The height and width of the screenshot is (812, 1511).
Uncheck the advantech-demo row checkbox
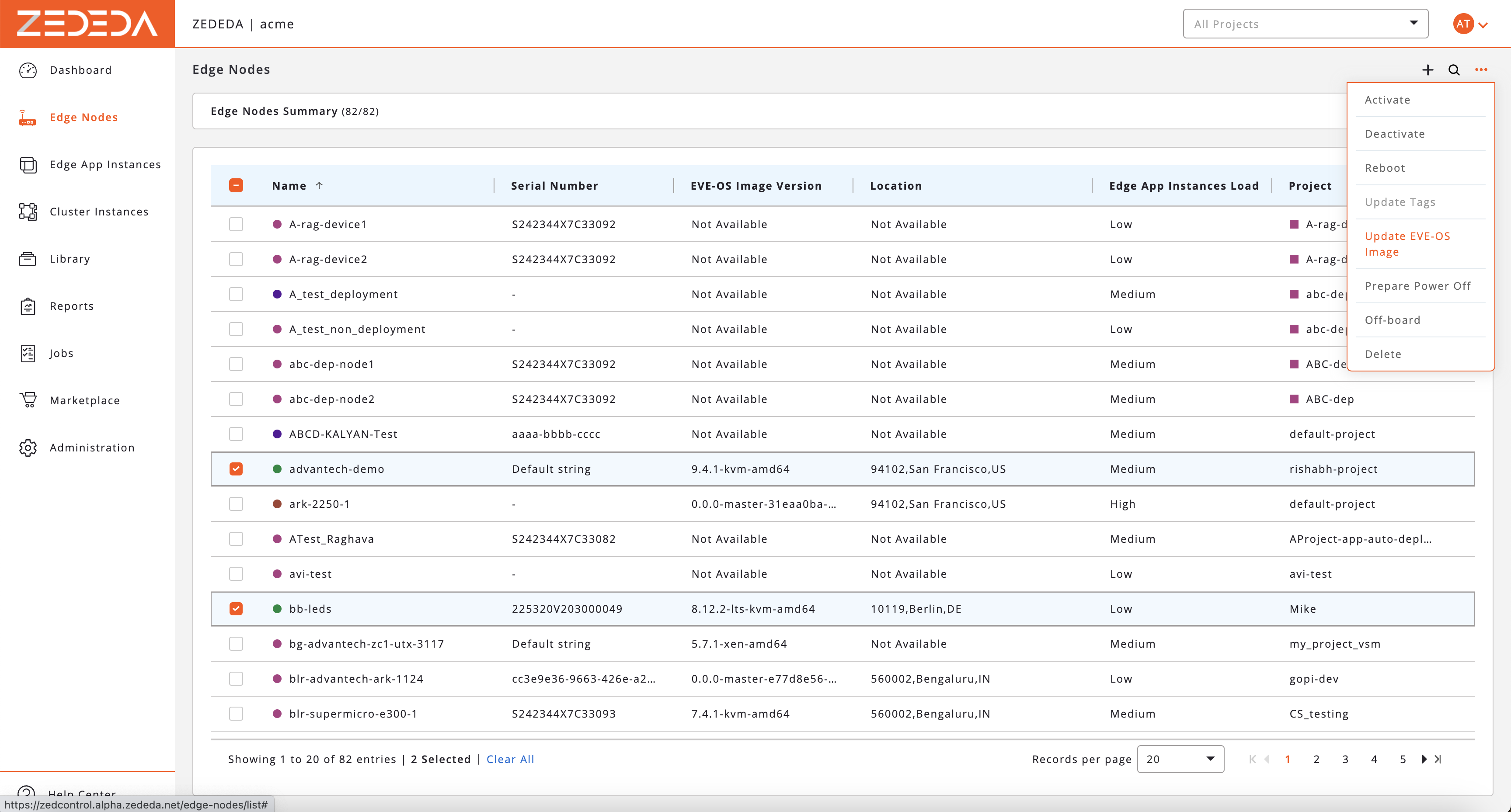(236, 468)
